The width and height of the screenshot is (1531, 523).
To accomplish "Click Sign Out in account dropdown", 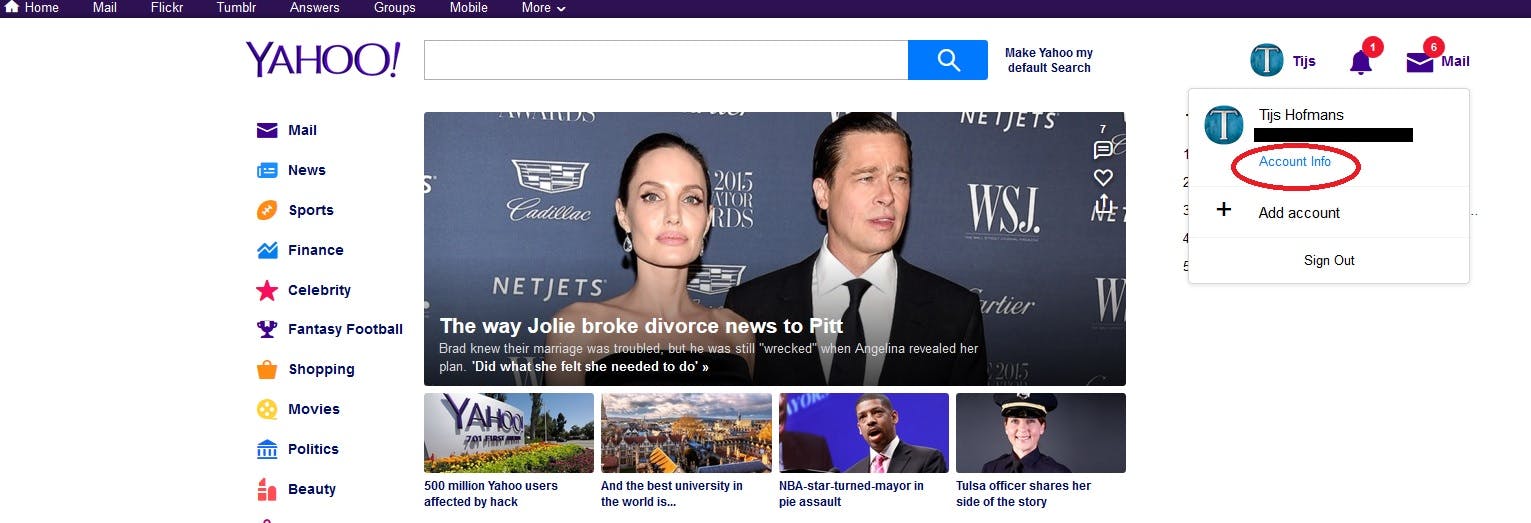I will click(1329, 260).
